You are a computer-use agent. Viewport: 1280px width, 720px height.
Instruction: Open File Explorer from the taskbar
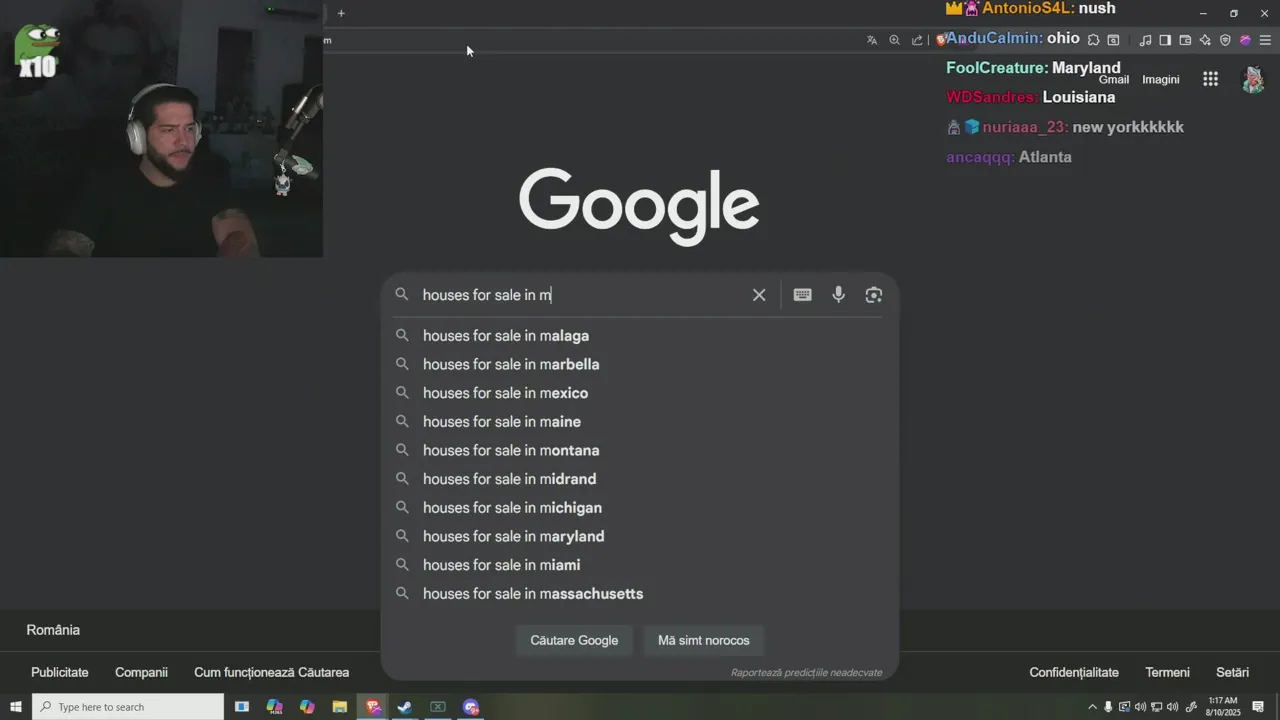340,707
